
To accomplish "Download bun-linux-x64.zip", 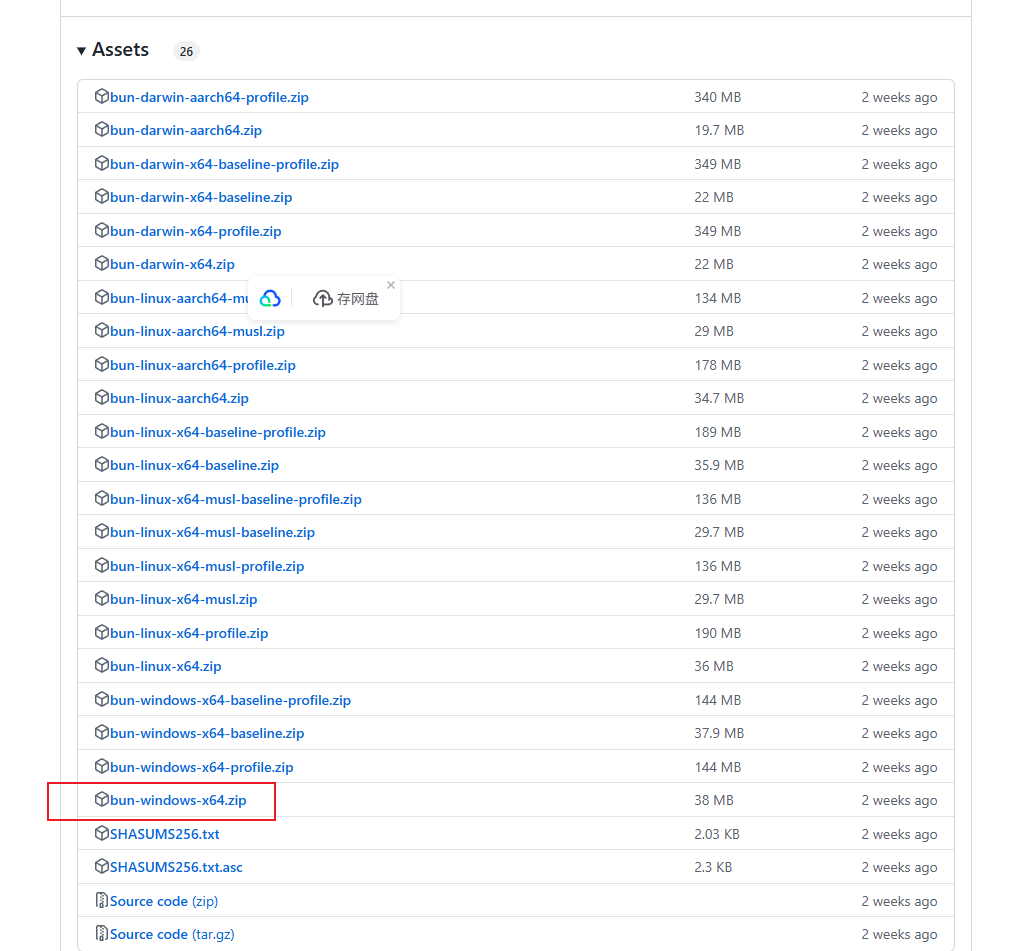I will tap(165, 667).
